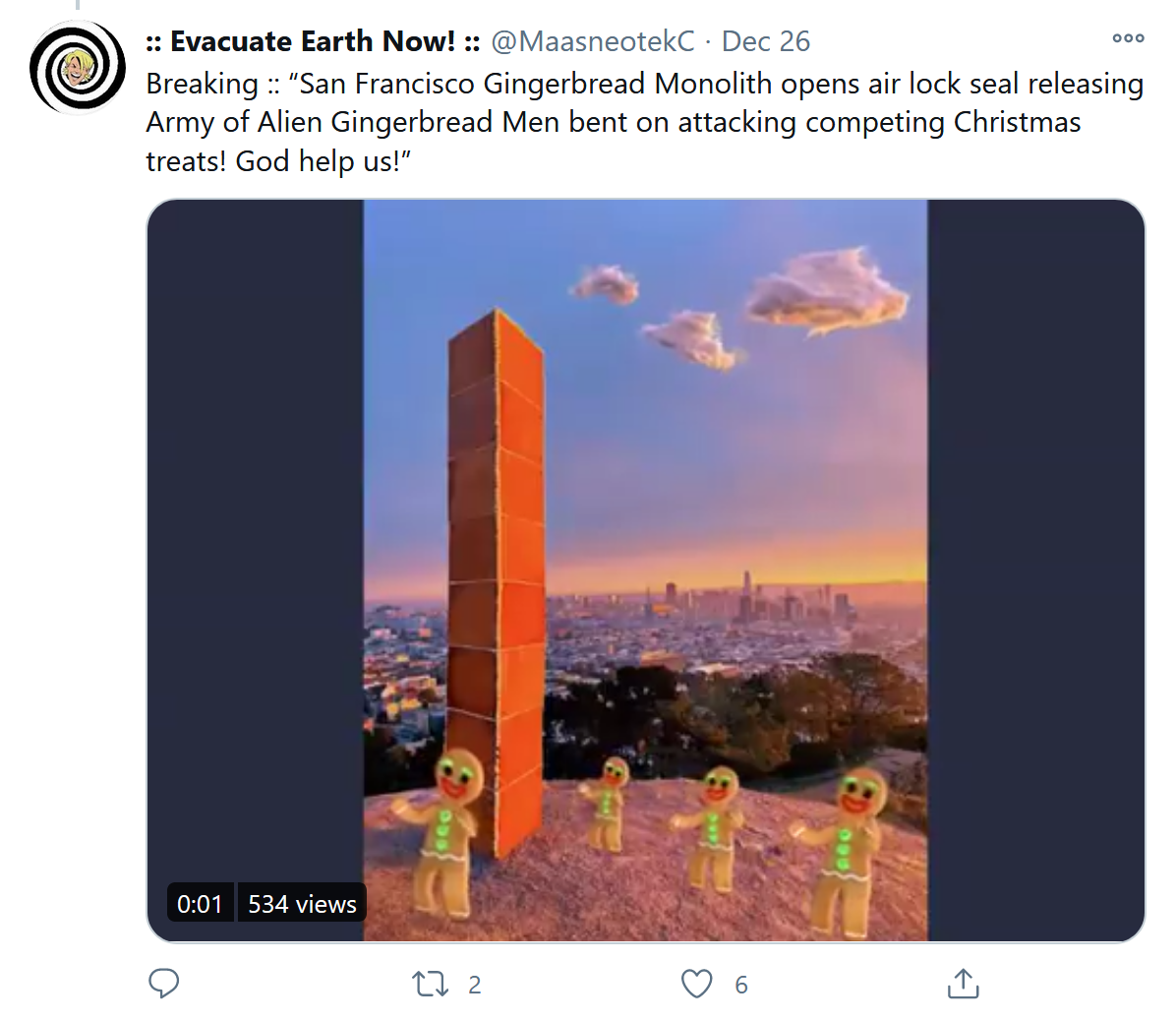Click the reply speech bubble icon
The width and height of the screenshot is (1176, 1021).
coord(163,984)
